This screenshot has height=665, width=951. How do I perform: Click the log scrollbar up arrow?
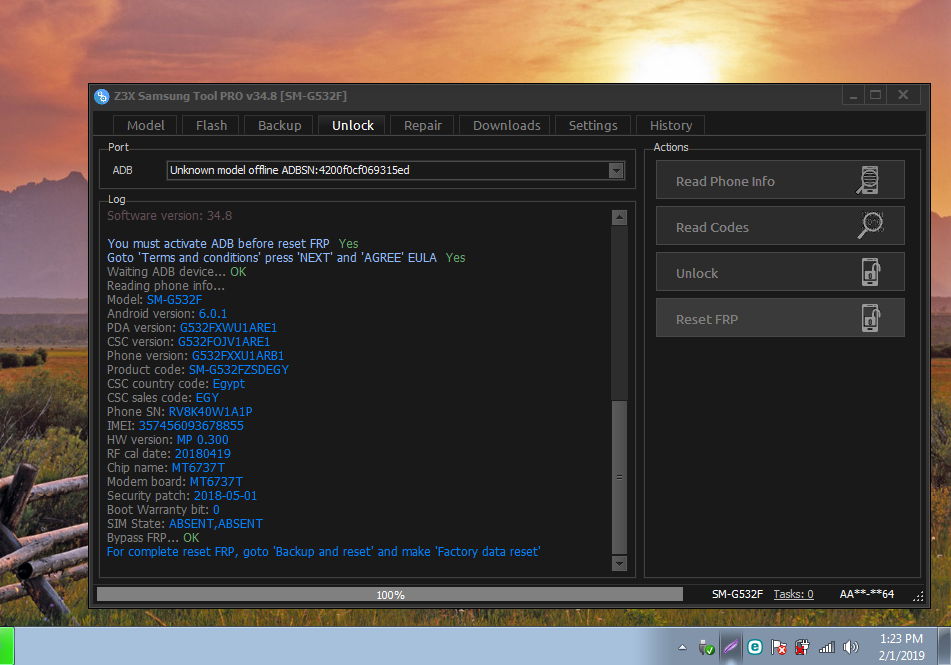click(x=619, y=217)
